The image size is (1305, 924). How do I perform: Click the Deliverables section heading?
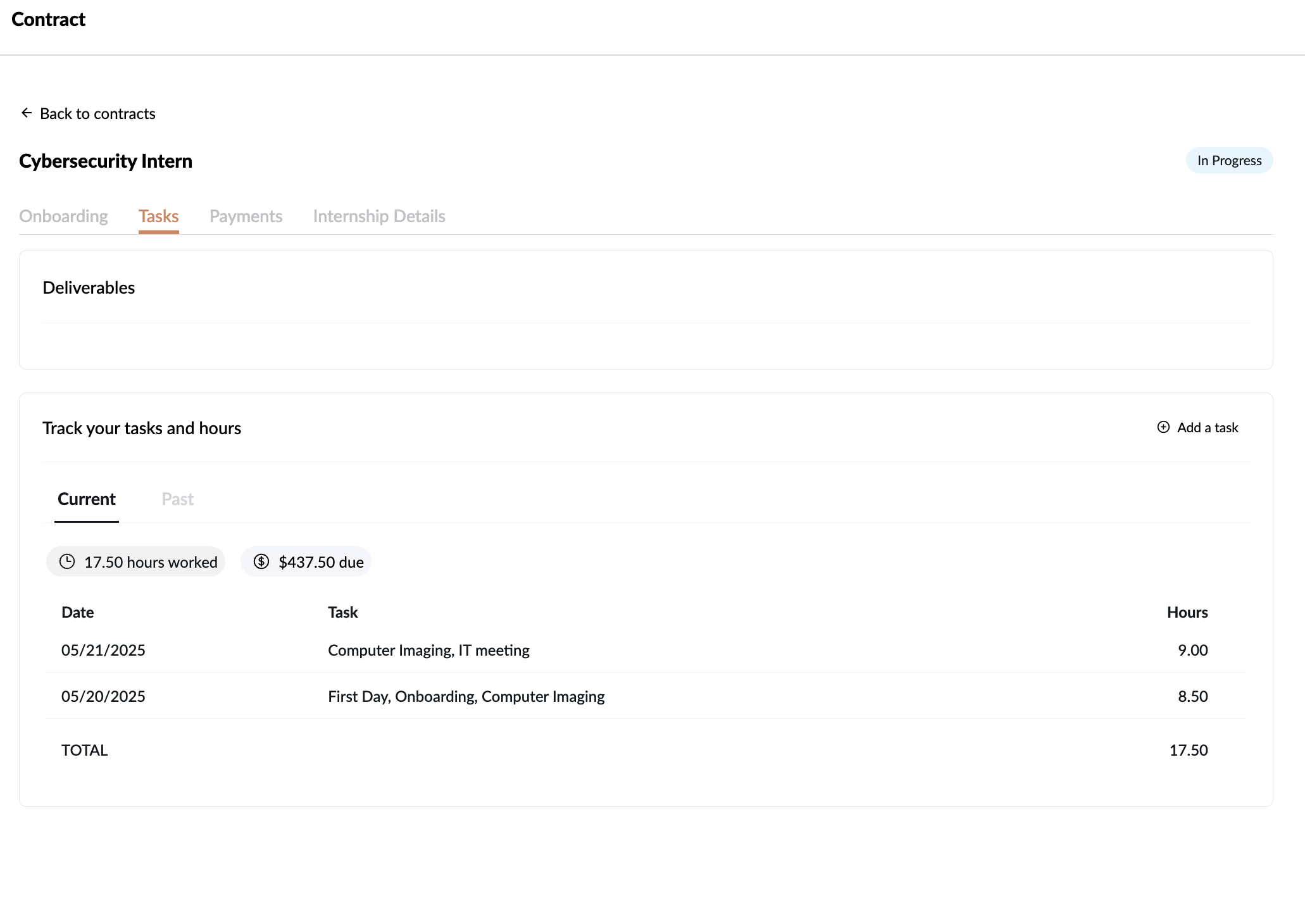click(89, 288)
